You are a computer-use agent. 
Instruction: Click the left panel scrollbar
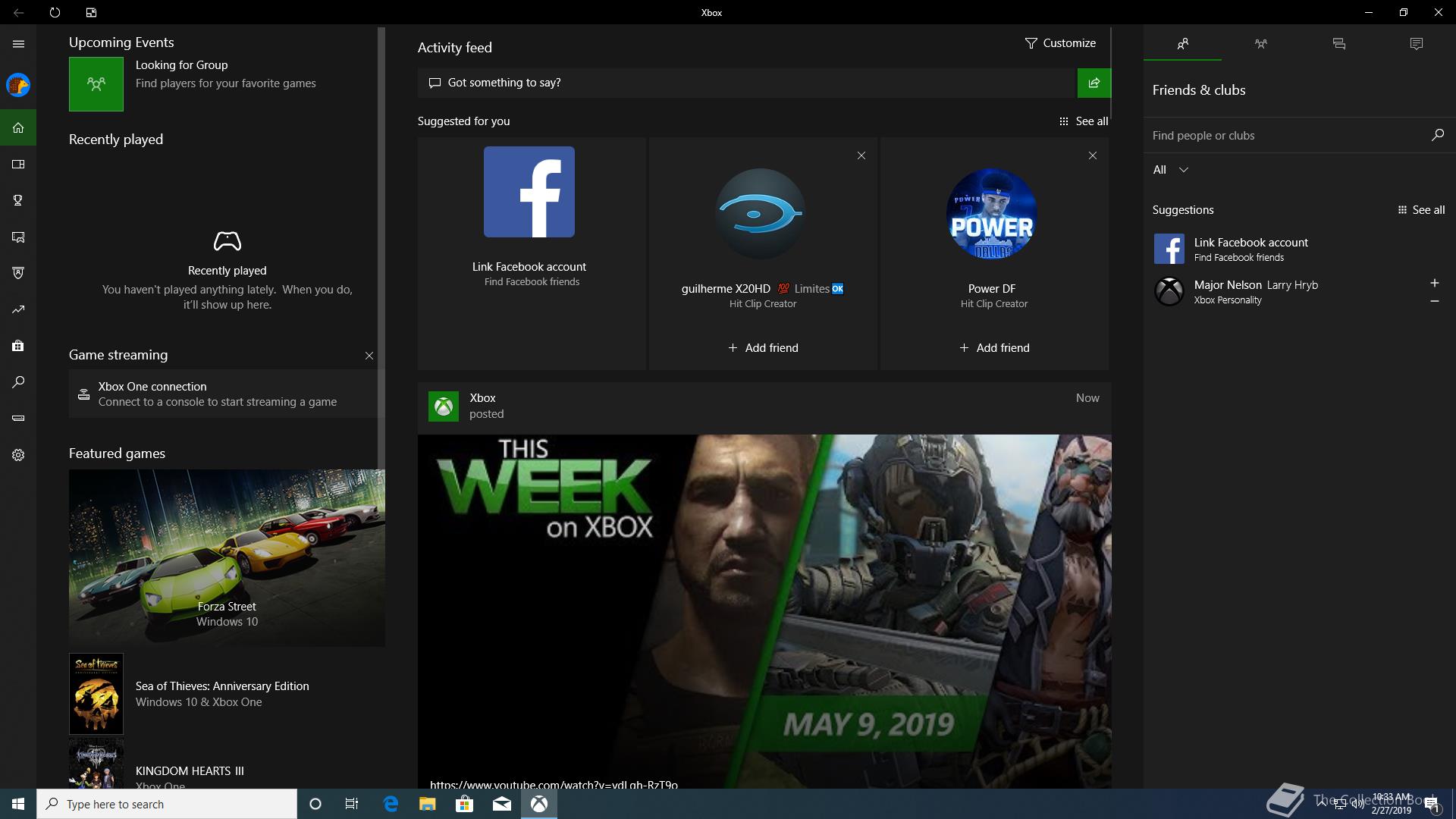pyautogui.click(x=381, y=248)
